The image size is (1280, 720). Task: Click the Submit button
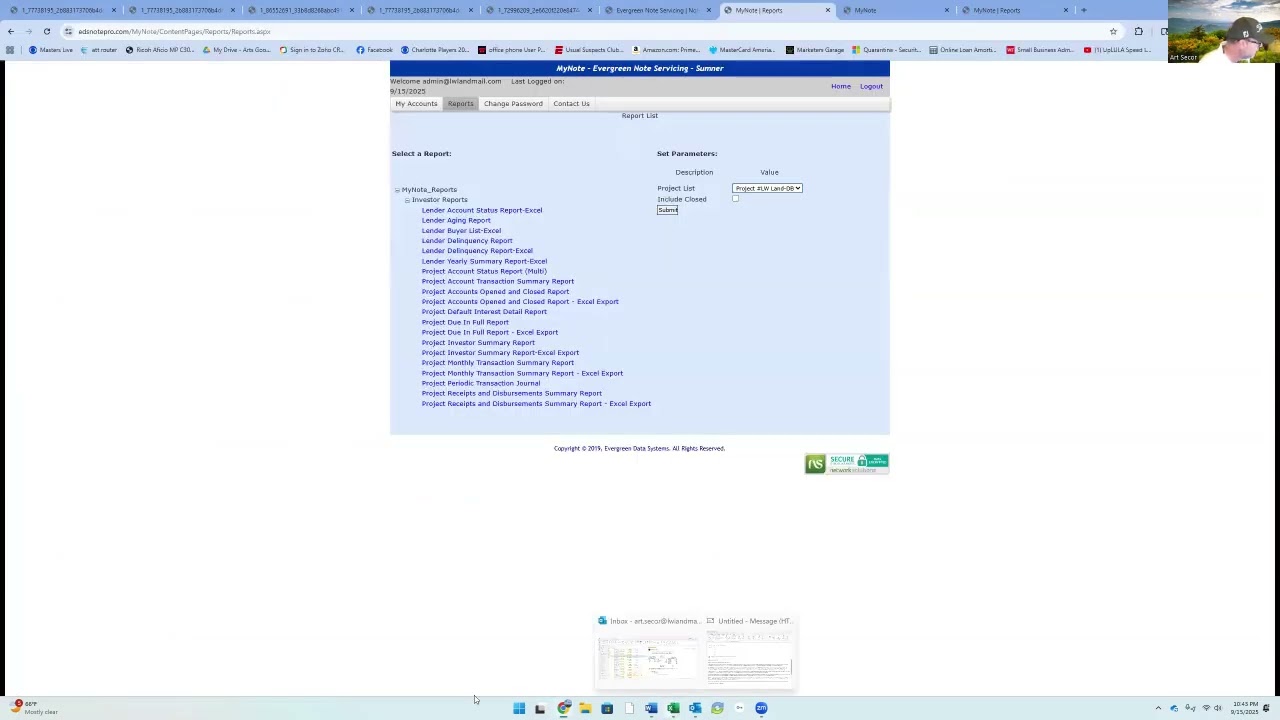[x=667, y=210]
